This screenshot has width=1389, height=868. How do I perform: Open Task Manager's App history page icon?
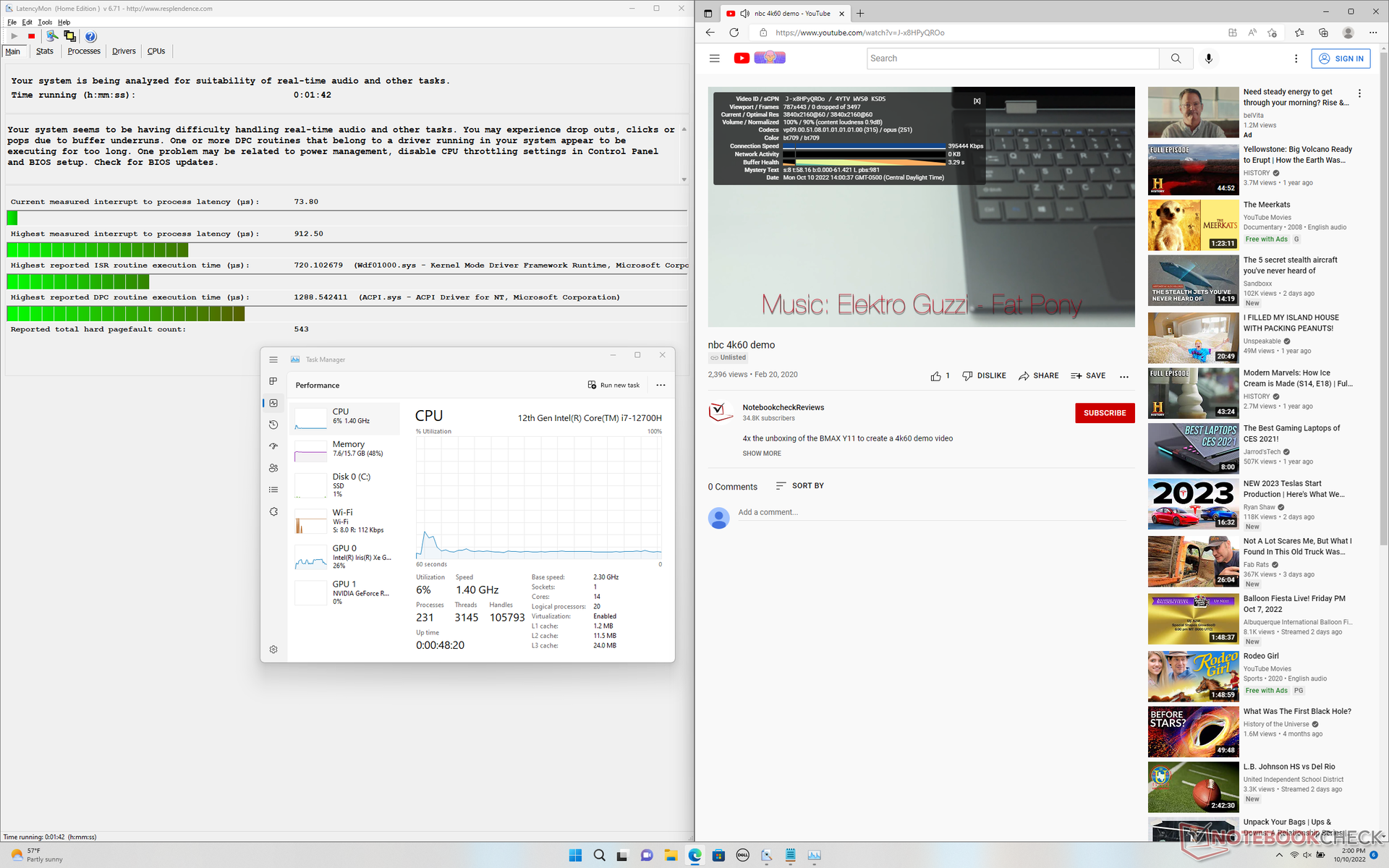[273, 425]
